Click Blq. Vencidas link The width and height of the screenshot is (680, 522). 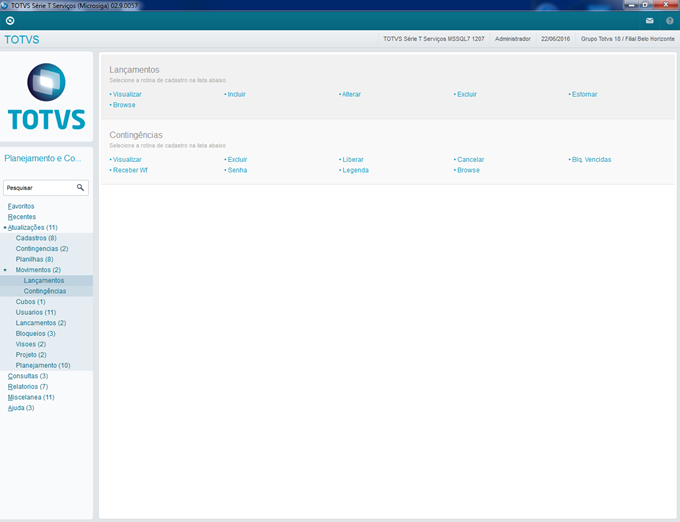coord(591,160)
